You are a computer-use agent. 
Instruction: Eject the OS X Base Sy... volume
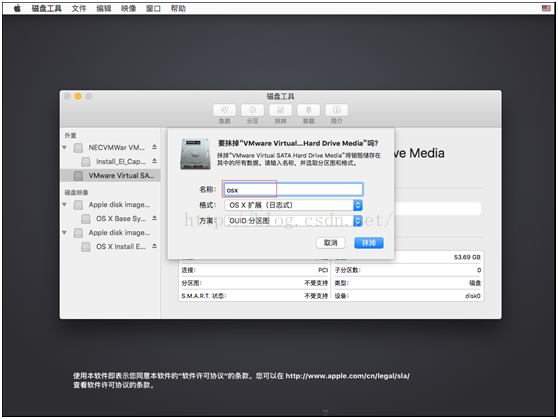click(154, 218)
